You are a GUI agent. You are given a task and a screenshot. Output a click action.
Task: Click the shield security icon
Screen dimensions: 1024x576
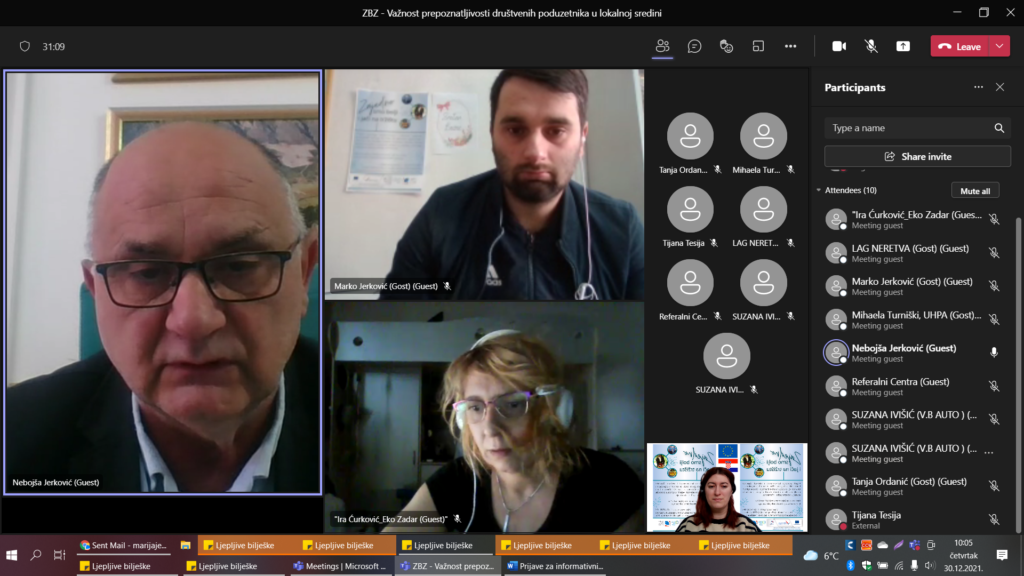[x=25, y=46]
